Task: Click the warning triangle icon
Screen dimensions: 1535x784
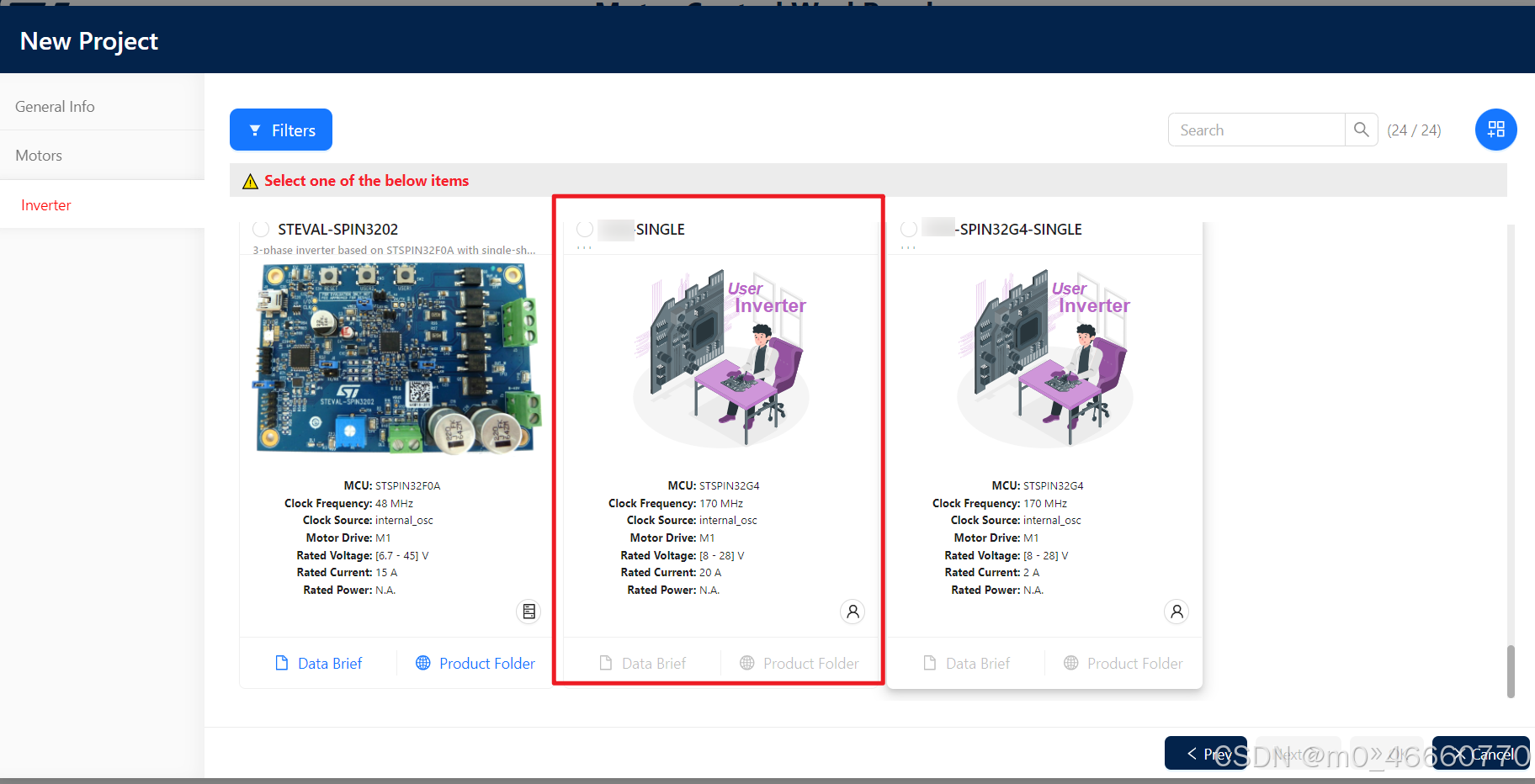Action: tap(250, 182)
